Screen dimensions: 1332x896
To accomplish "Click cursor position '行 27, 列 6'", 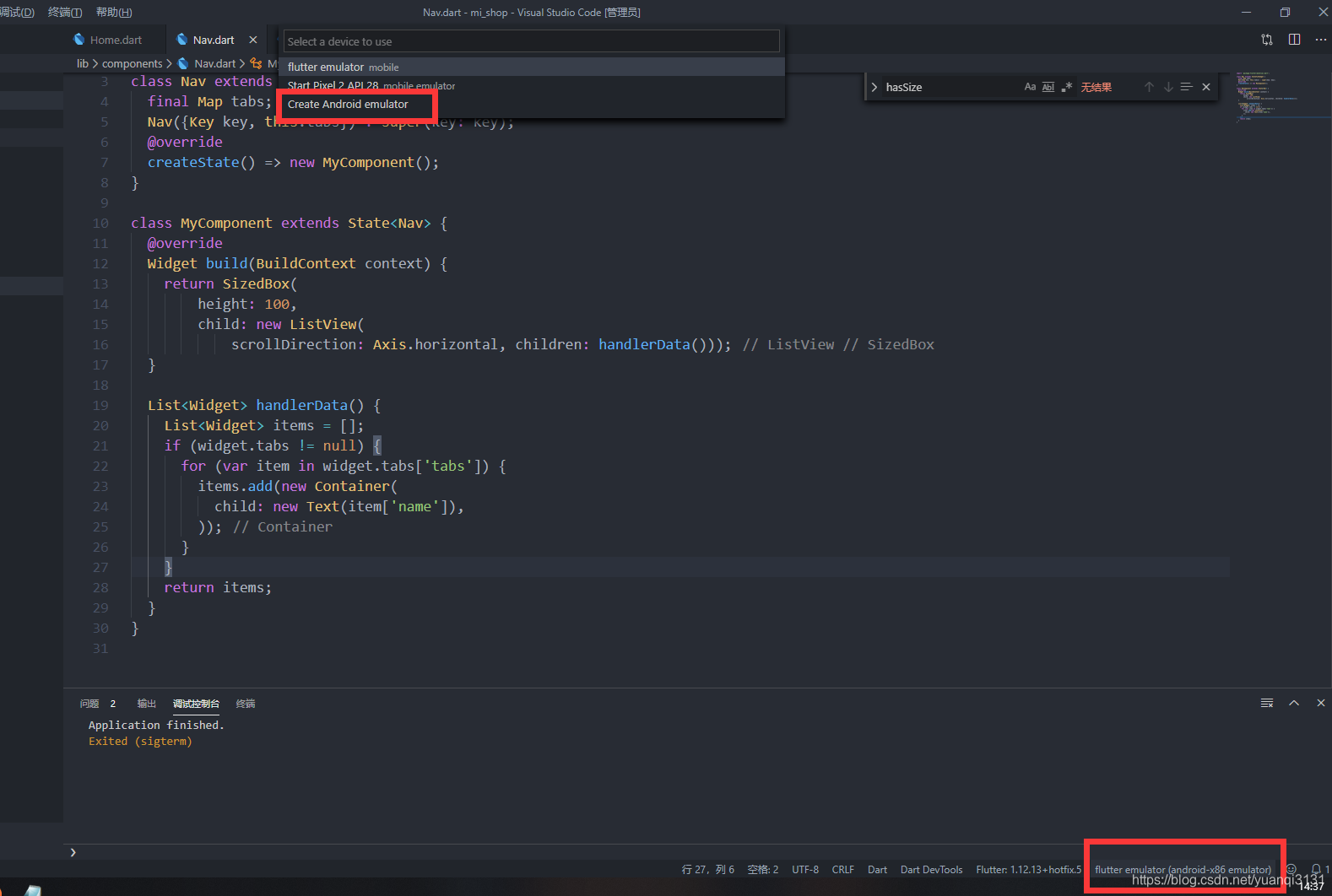I will 707,869.
